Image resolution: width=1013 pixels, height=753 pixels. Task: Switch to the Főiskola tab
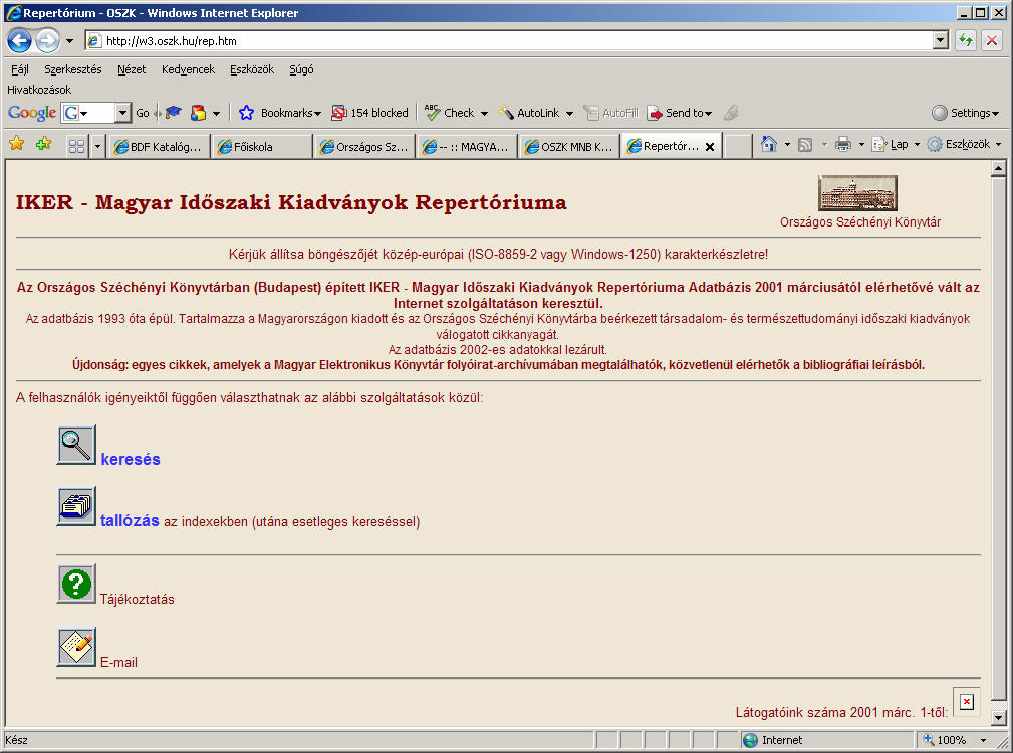[262, 147]
